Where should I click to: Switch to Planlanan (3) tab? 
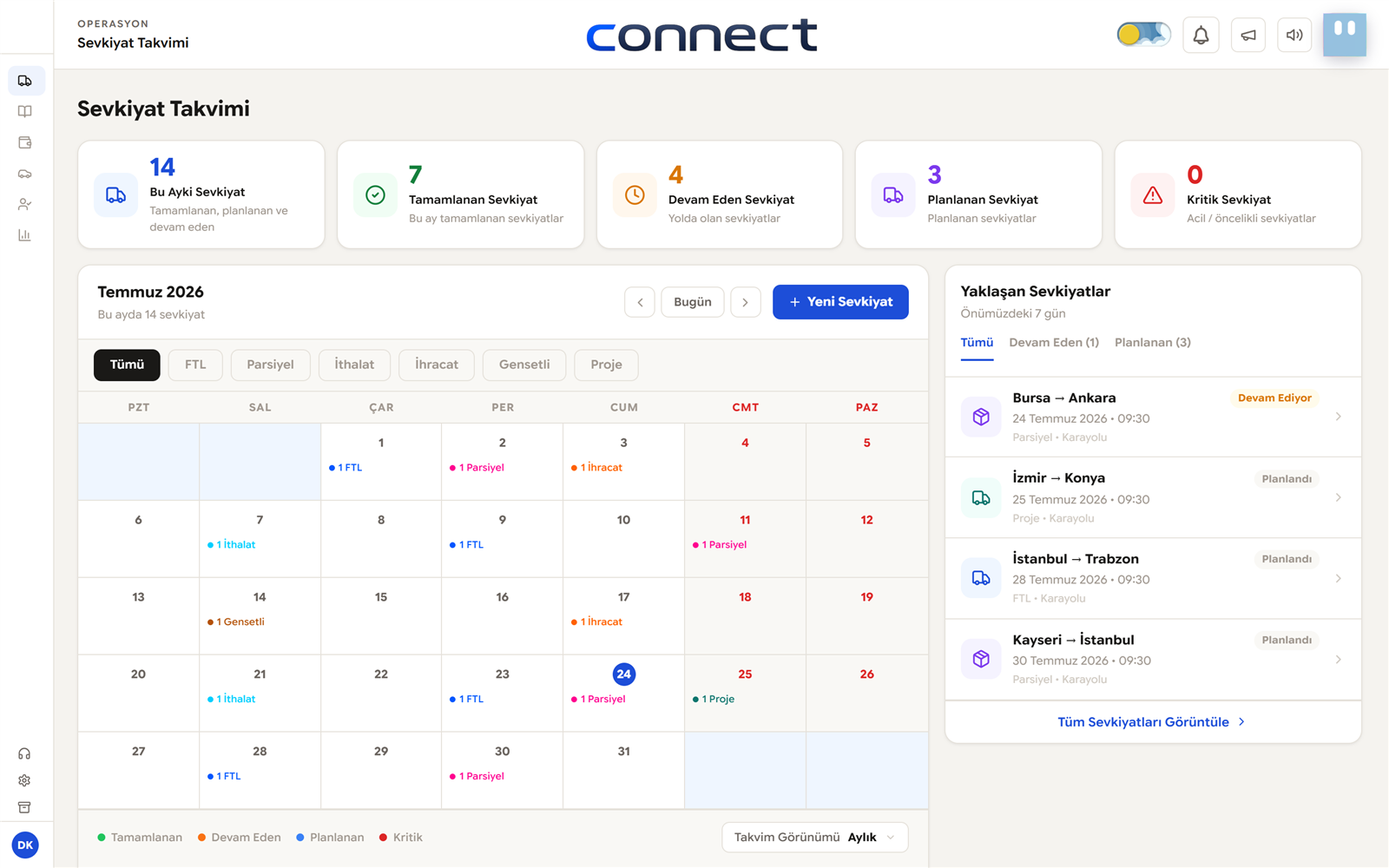[1153, 343]
